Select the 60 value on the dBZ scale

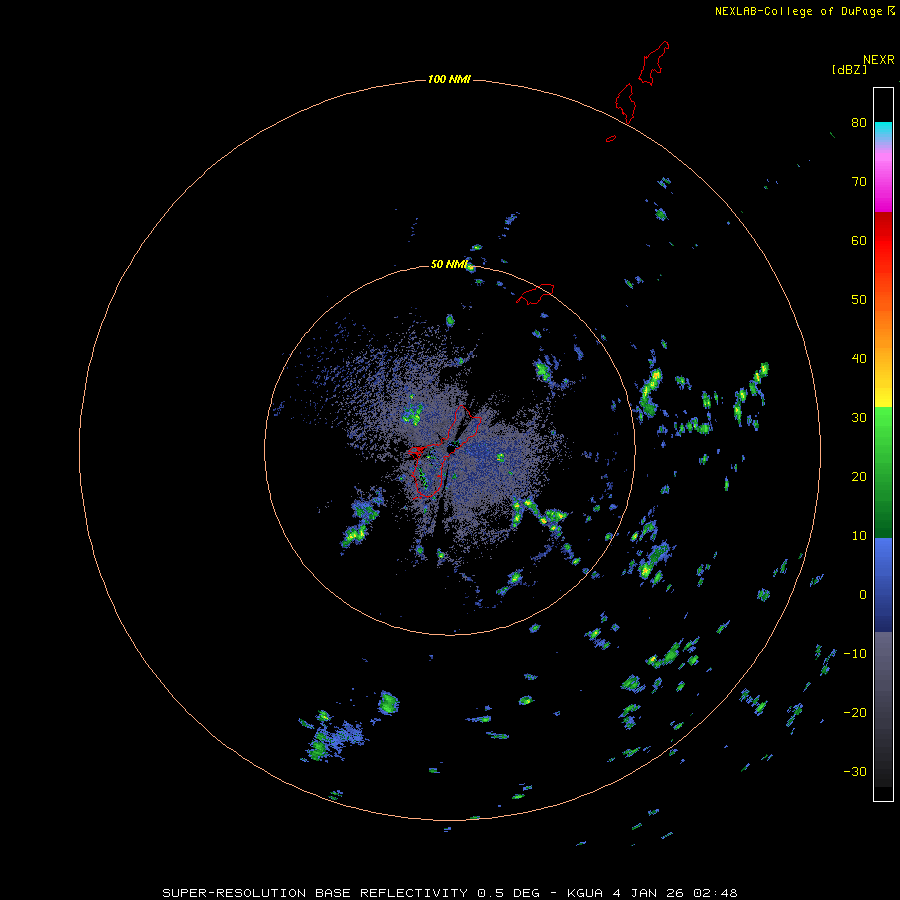pyautogui.click(x=859, y=240)
